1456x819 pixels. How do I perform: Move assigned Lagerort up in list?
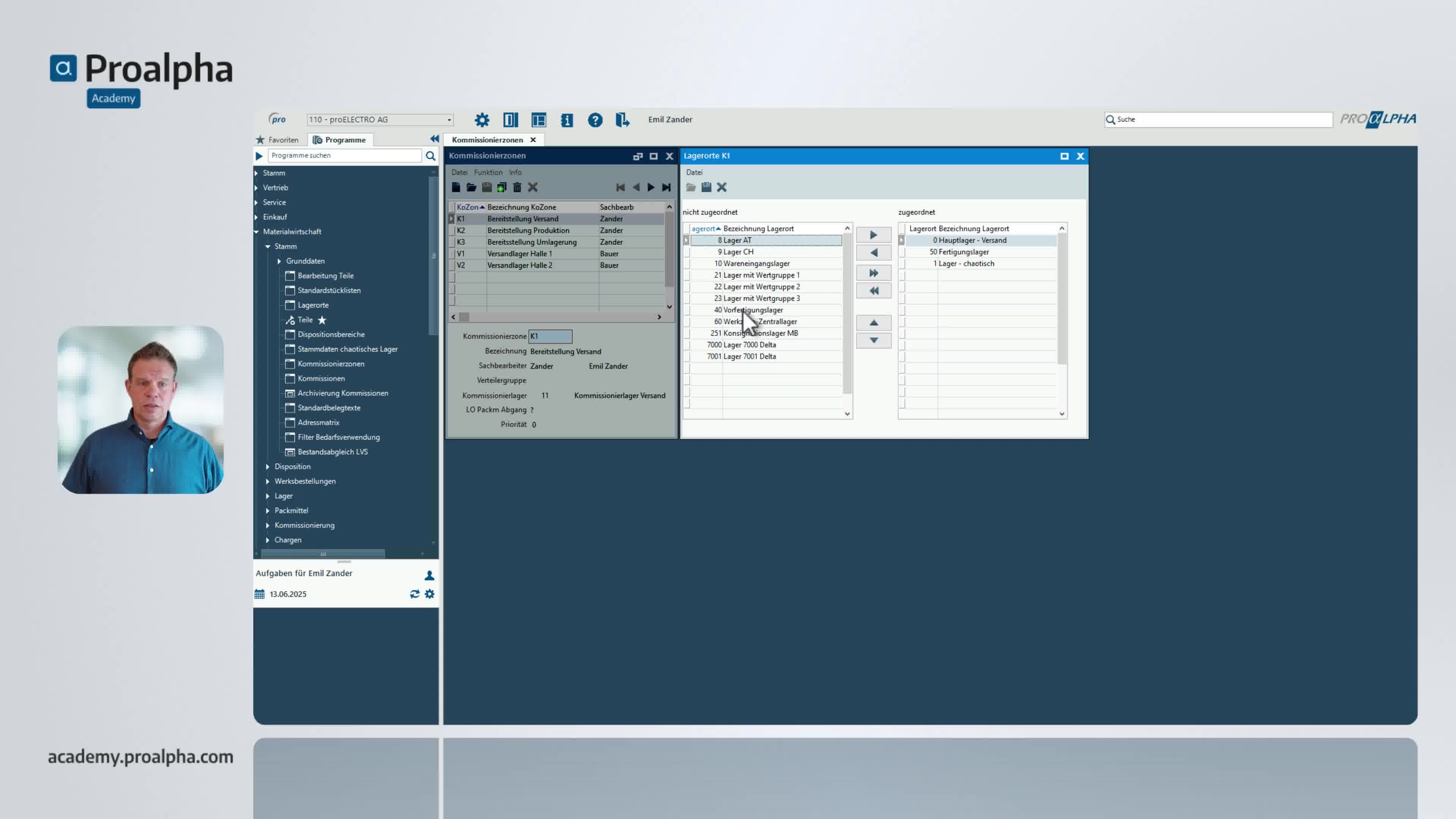[873, 323]
